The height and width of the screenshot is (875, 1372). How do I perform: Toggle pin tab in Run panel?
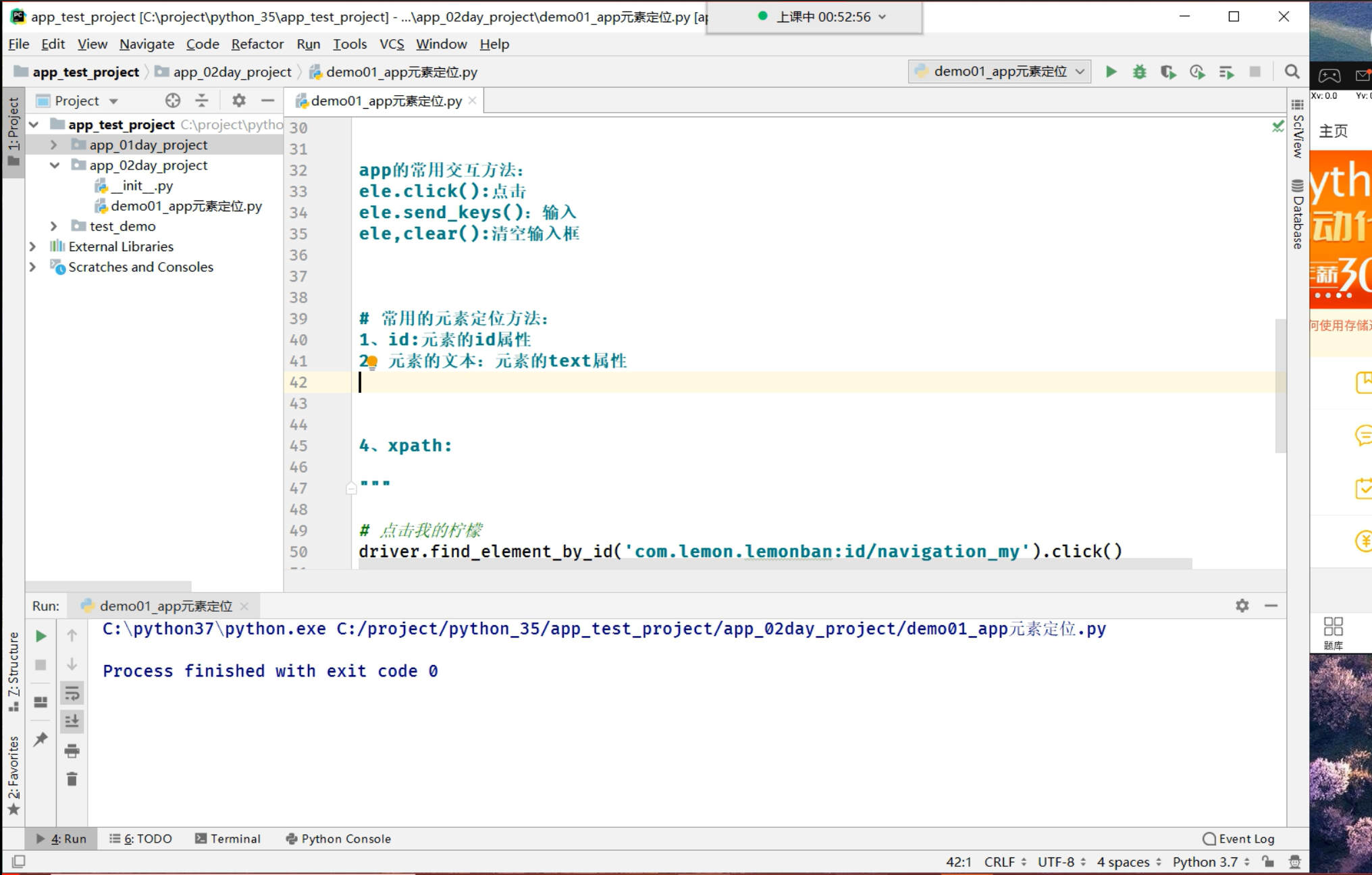coord(41,739)
